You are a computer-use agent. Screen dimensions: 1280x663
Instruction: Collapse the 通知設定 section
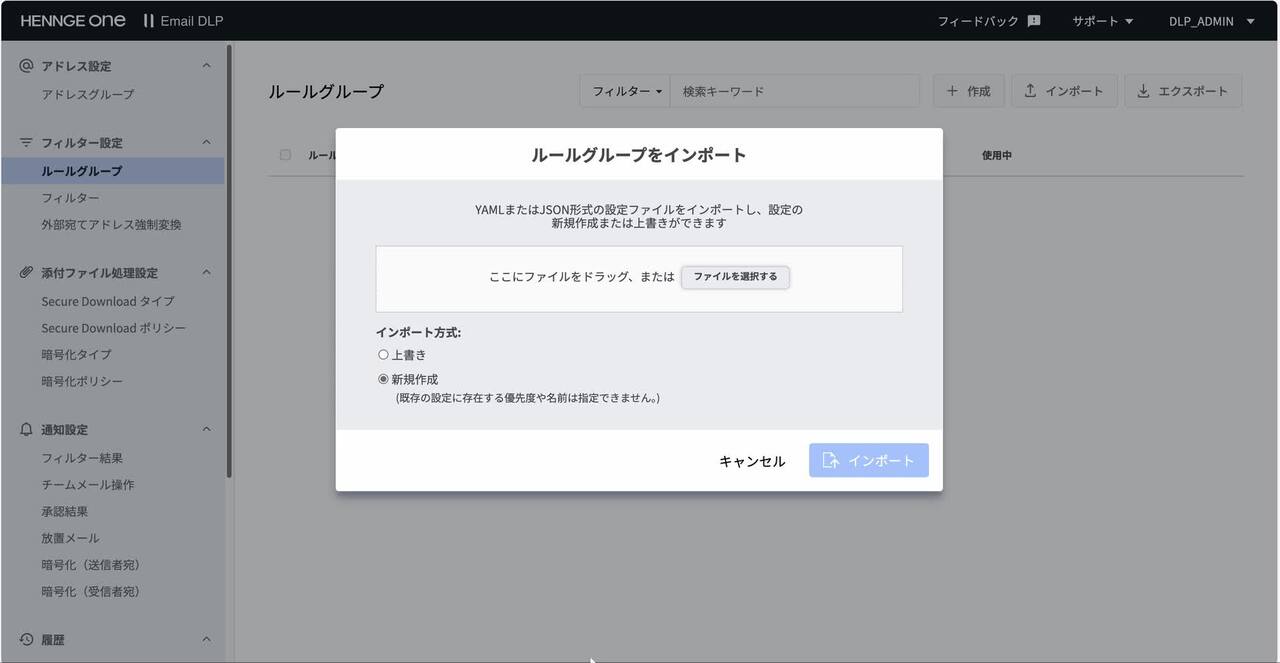207,430
